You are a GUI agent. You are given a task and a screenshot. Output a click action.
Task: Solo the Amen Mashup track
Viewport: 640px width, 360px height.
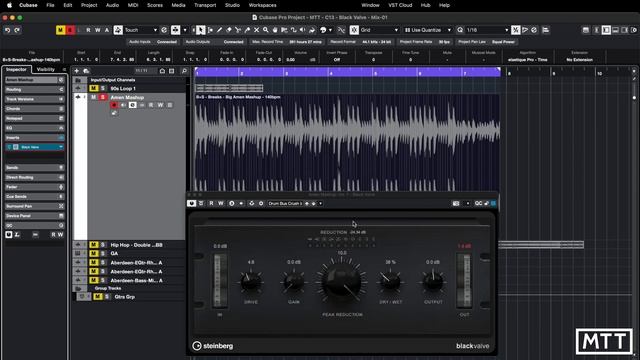[x=103, y=97]
